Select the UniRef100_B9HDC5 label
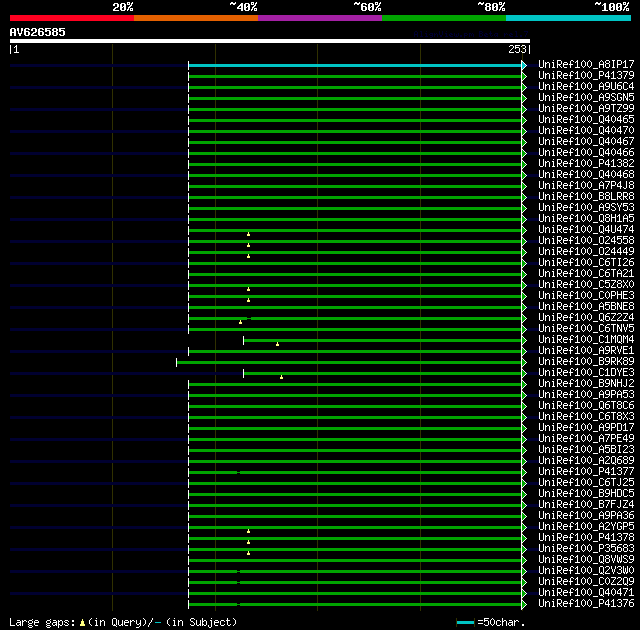The image size is (640, 630). pyautogui.click(x=586, y=494)
